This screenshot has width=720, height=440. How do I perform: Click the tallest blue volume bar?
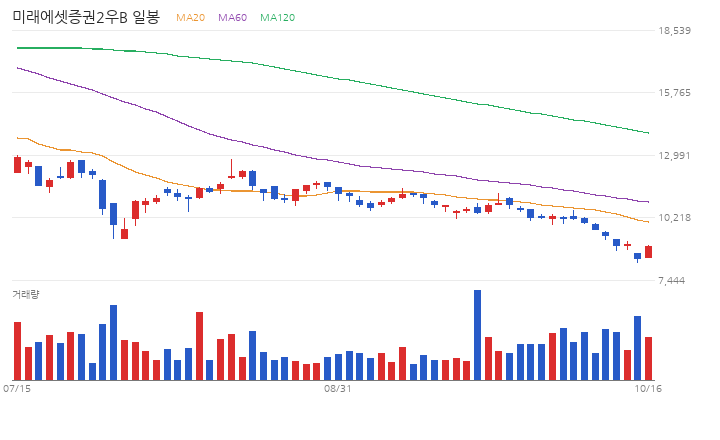(478, 335)
